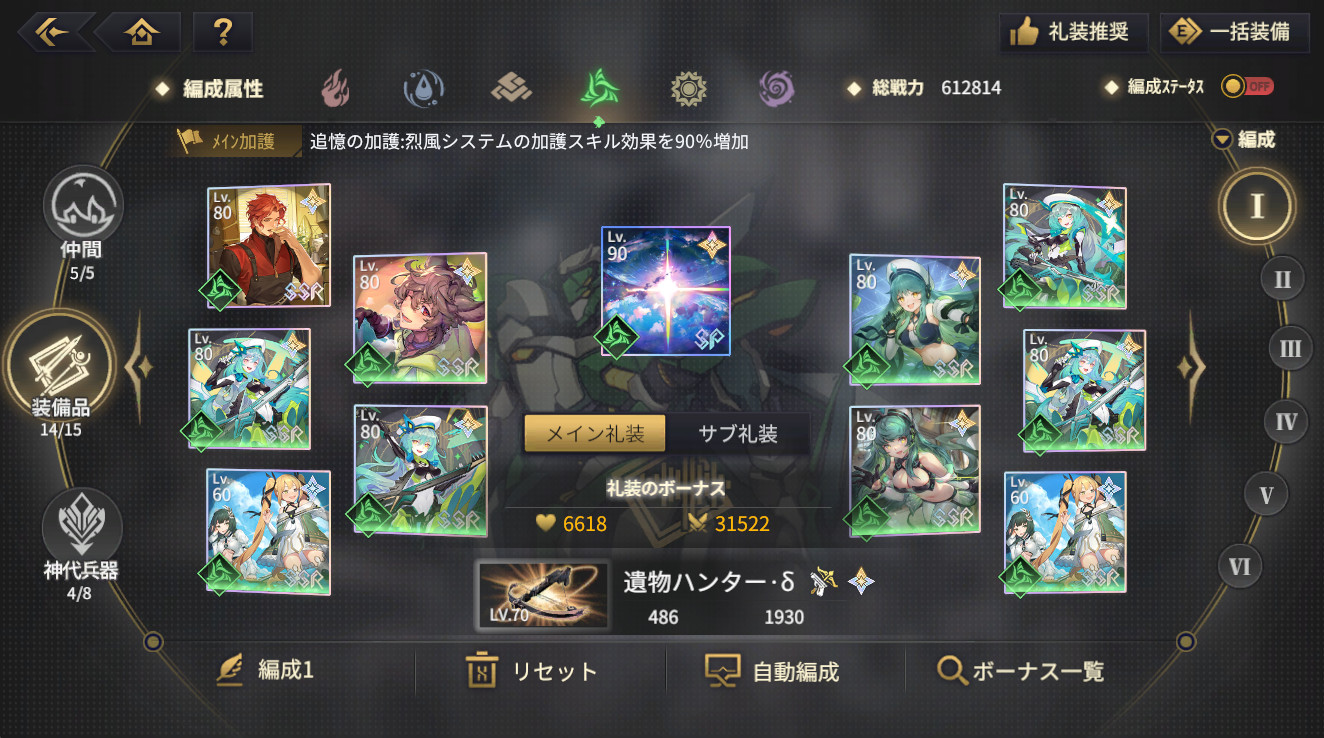Image resolution: width=1324 pixels, height=738 pixels.
Task: Select the water attribute icon
Action: [x=424, y=89]
